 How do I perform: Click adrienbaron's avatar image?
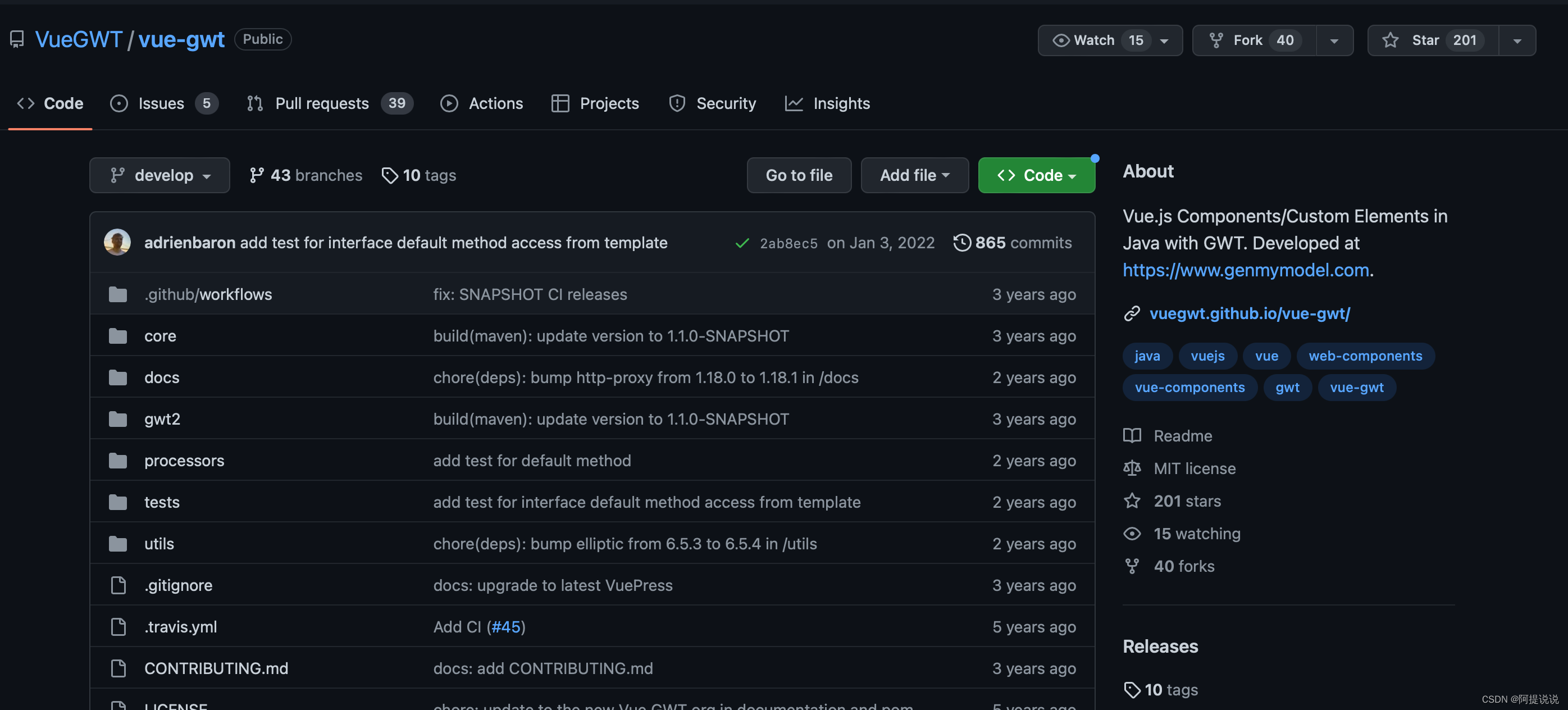click(117, 242)
